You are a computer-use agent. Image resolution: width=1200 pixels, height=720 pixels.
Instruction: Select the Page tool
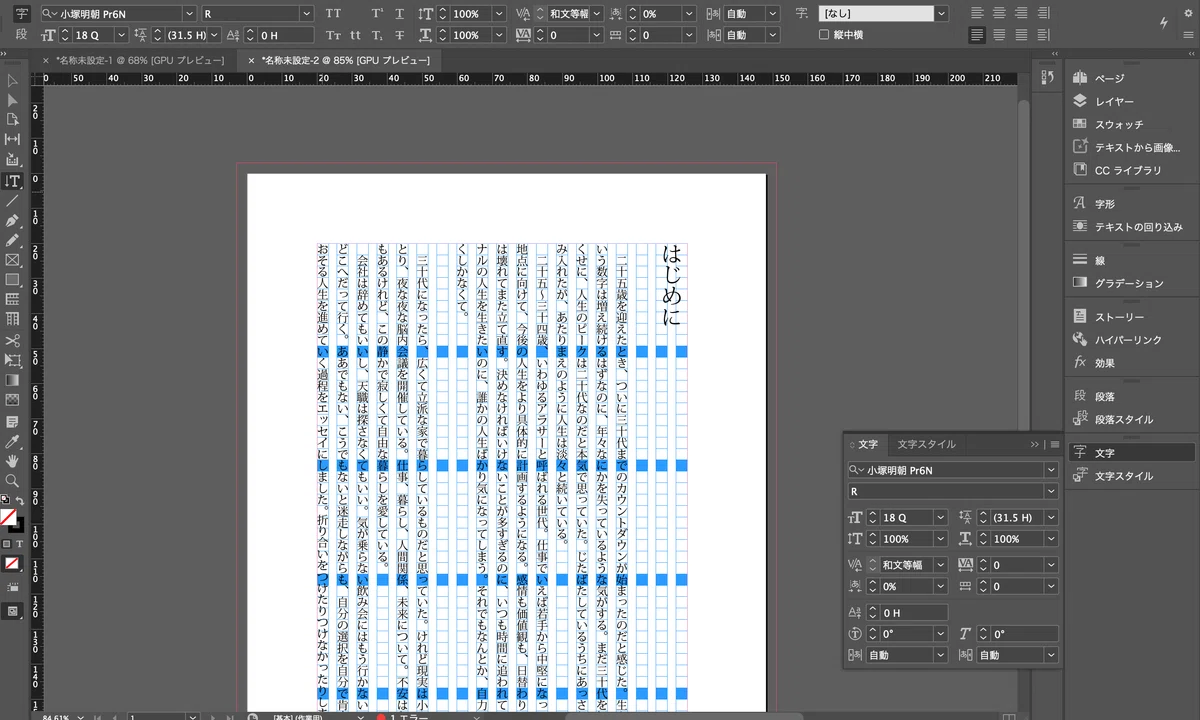point(12,119)
